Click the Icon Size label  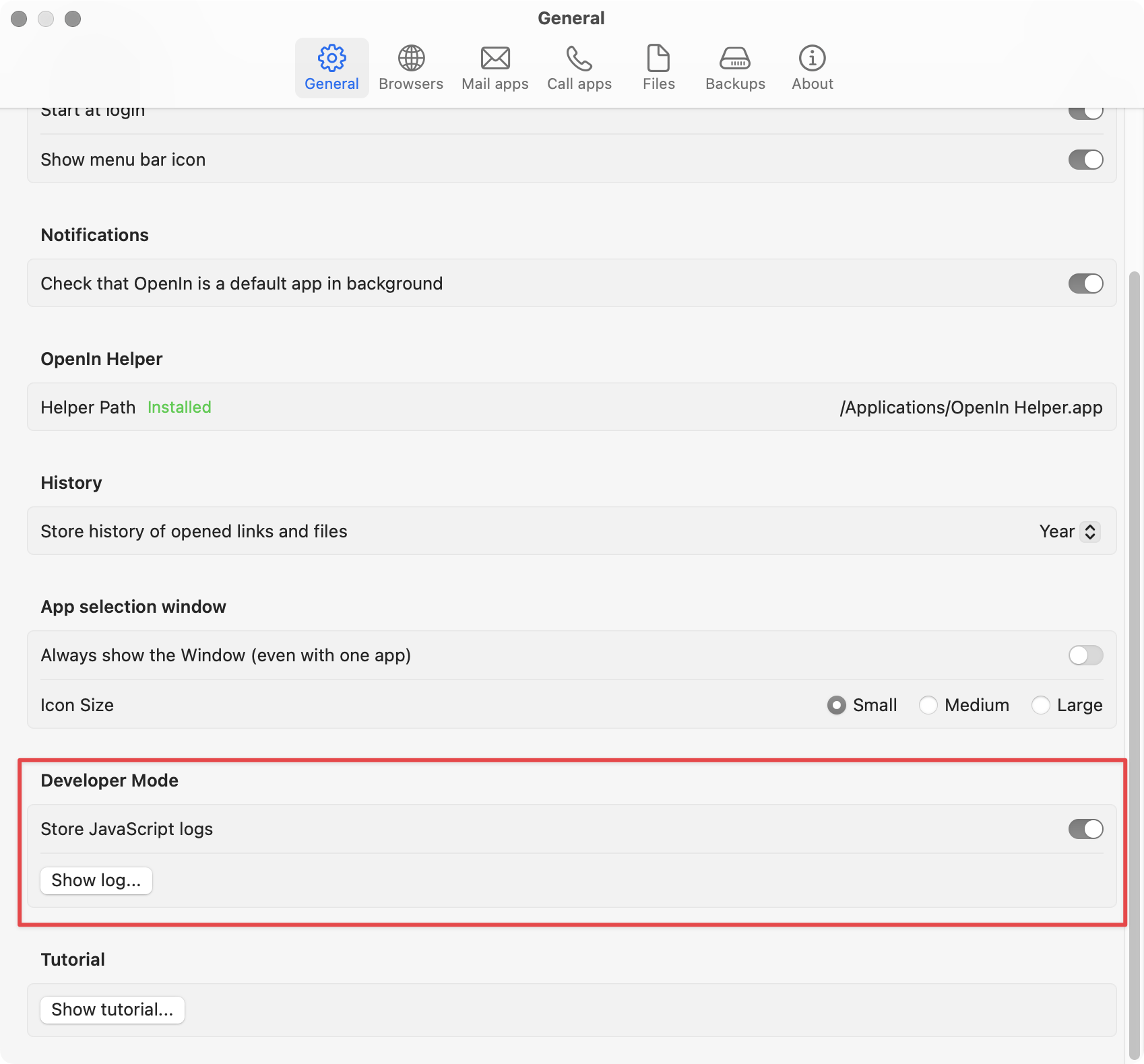[x=77, y=705]
